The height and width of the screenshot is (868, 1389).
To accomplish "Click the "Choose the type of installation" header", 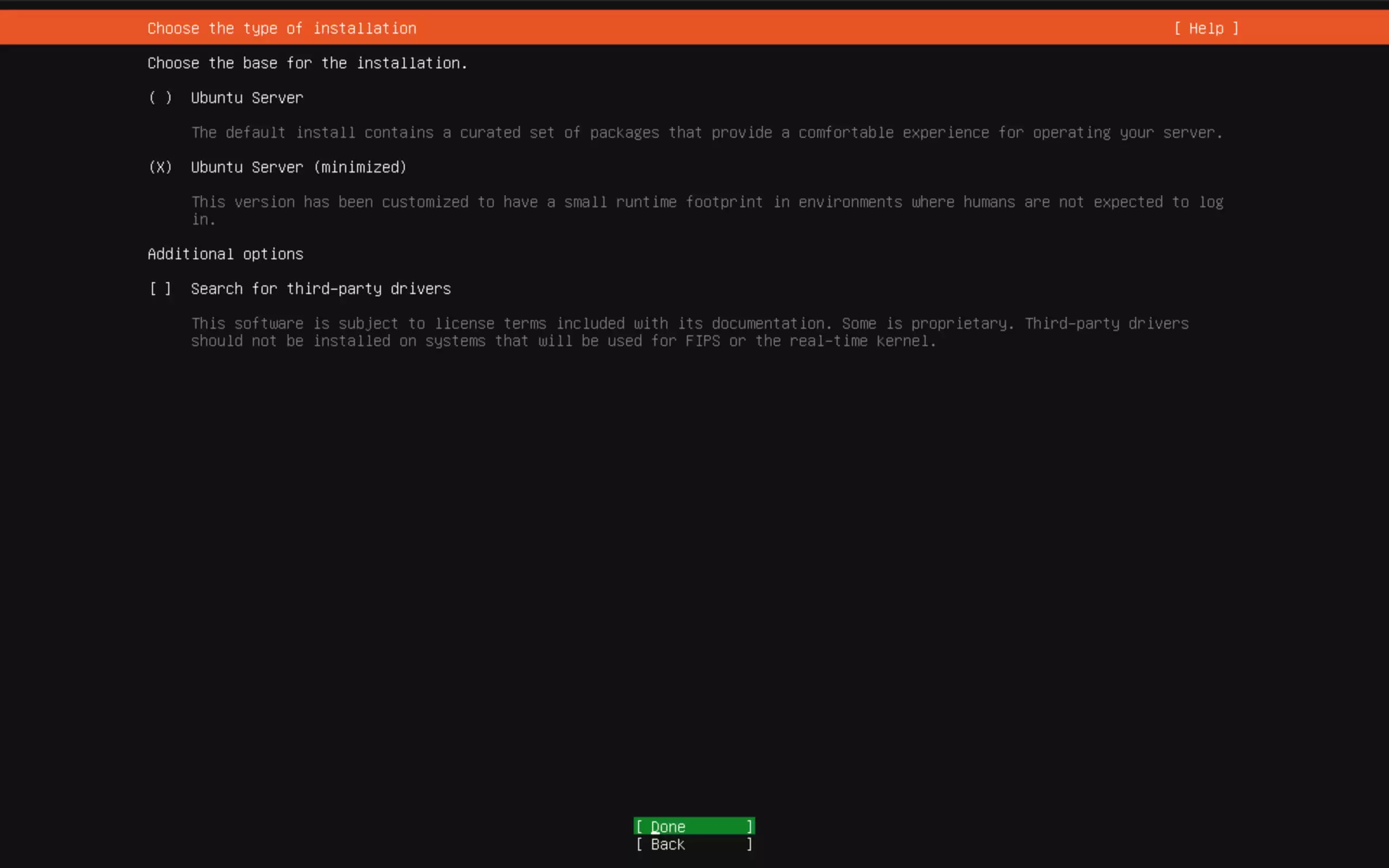I will [x=282, y=28].
